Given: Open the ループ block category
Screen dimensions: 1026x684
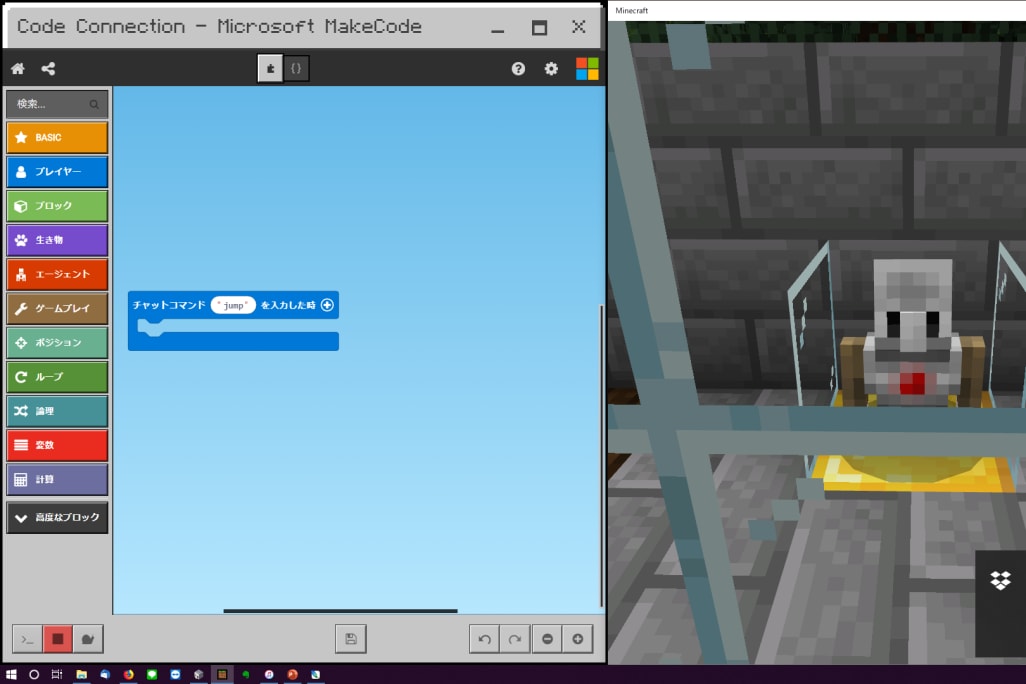Looking at the screenshot, I should [57, 377].
